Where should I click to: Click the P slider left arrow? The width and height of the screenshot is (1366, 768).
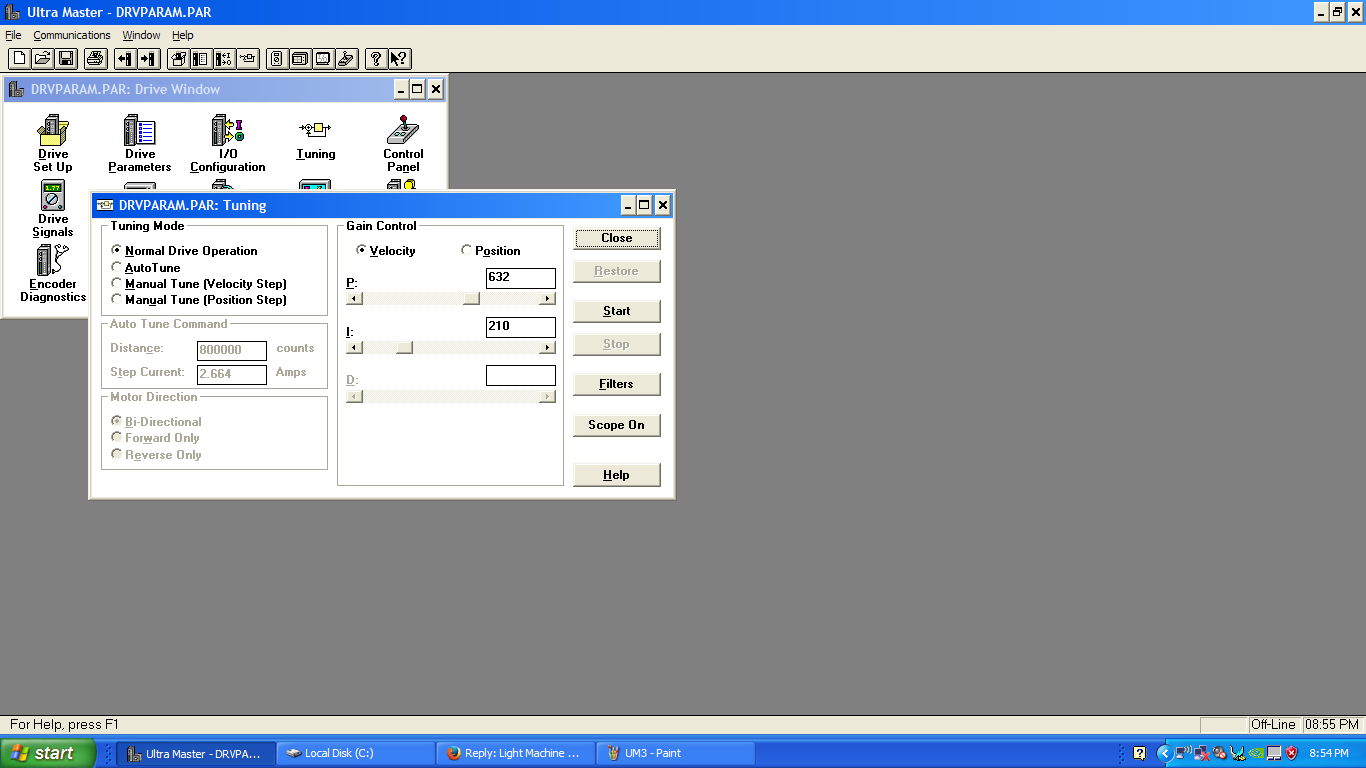click(354, 298)
